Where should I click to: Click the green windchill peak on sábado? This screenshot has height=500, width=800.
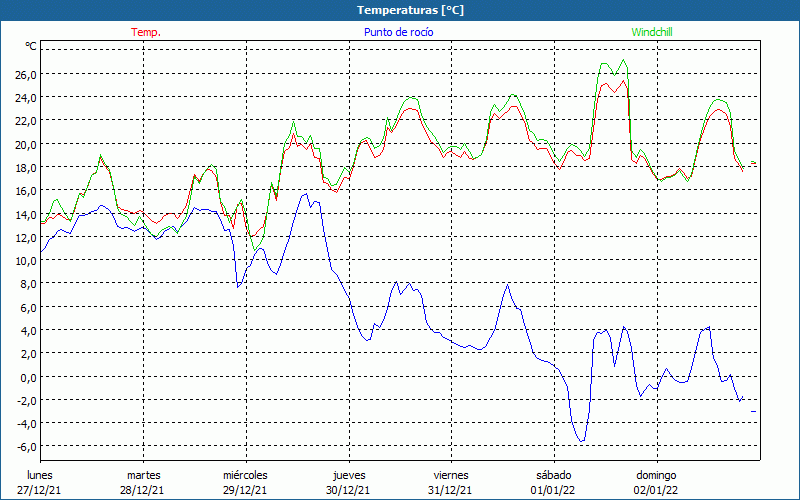pyautogui.click(x=623, y=60)
